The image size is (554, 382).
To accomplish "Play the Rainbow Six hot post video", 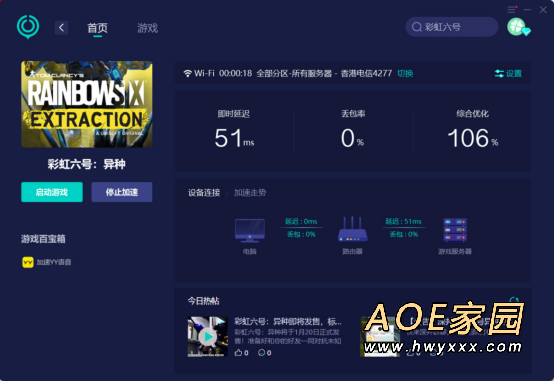I will pyautogui.click(x=208, y=337).
